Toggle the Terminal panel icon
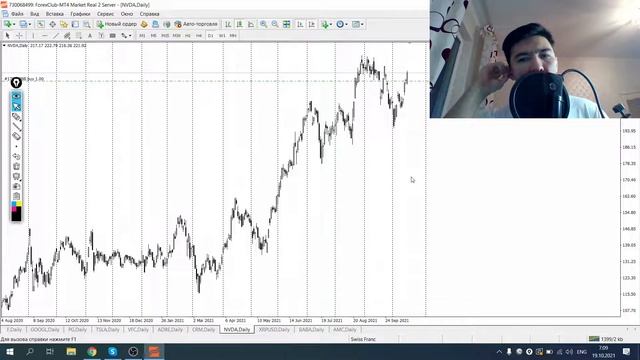Screen dimensions: 640x360 76,24
